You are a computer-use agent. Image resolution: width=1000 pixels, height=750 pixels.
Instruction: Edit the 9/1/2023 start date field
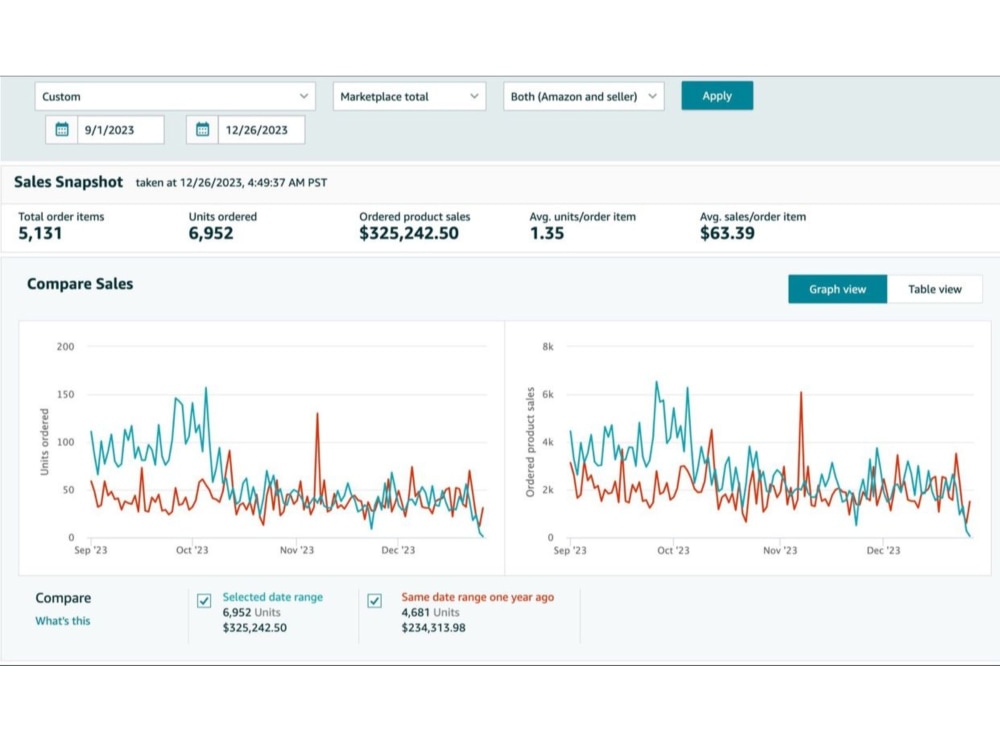point(121,130)
